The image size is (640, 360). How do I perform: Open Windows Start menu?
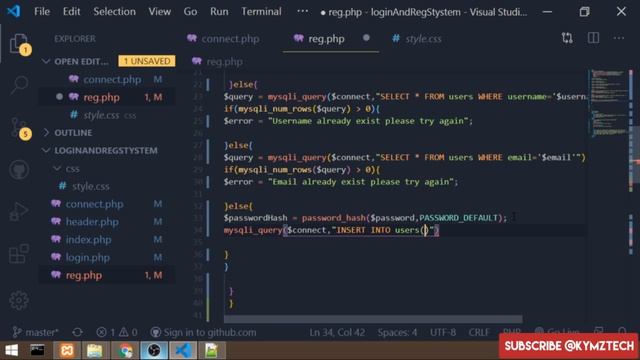pyautogui.click(x=12, y=350)
